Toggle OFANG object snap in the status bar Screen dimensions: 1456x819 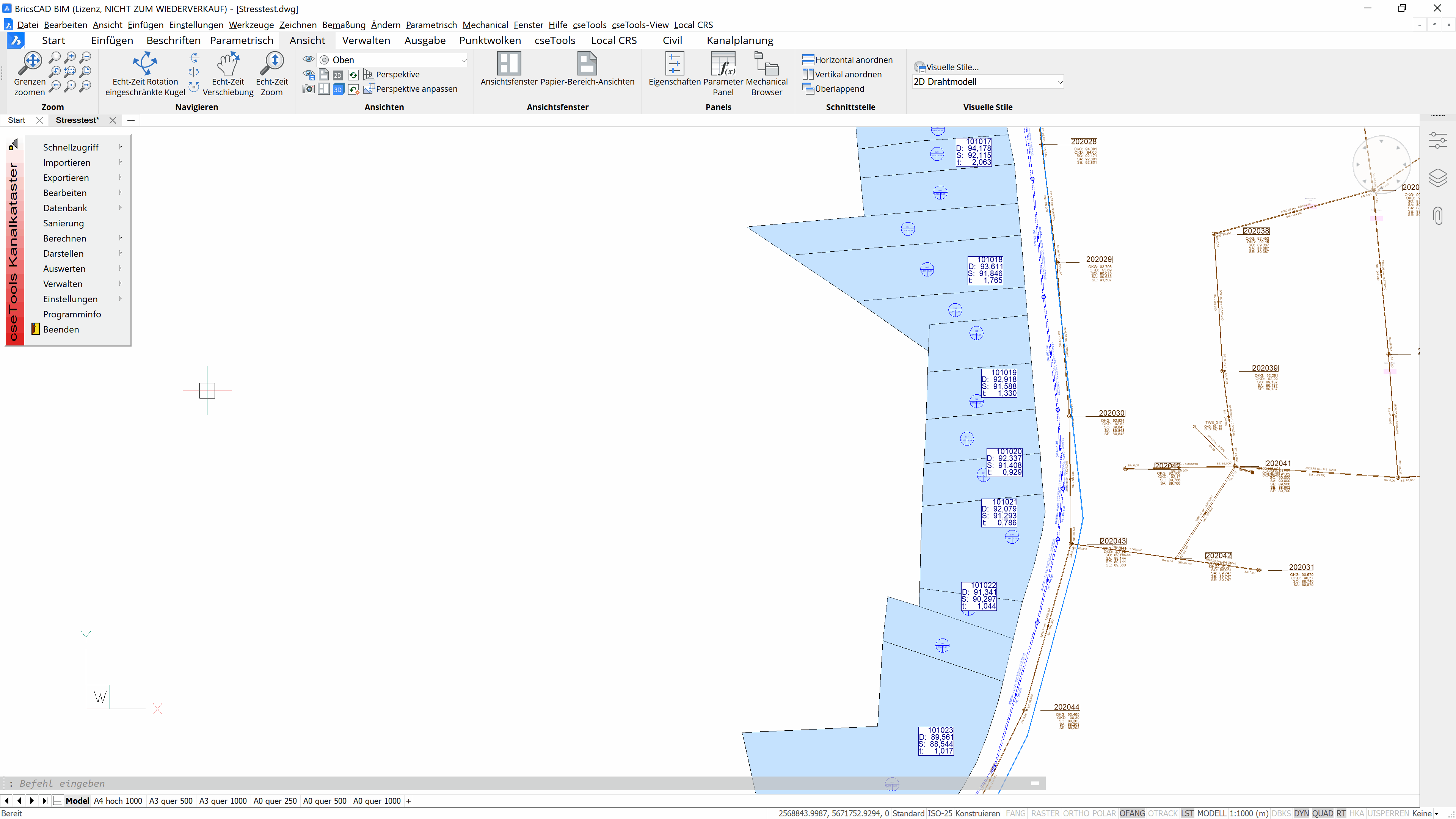click(1131, 813)
